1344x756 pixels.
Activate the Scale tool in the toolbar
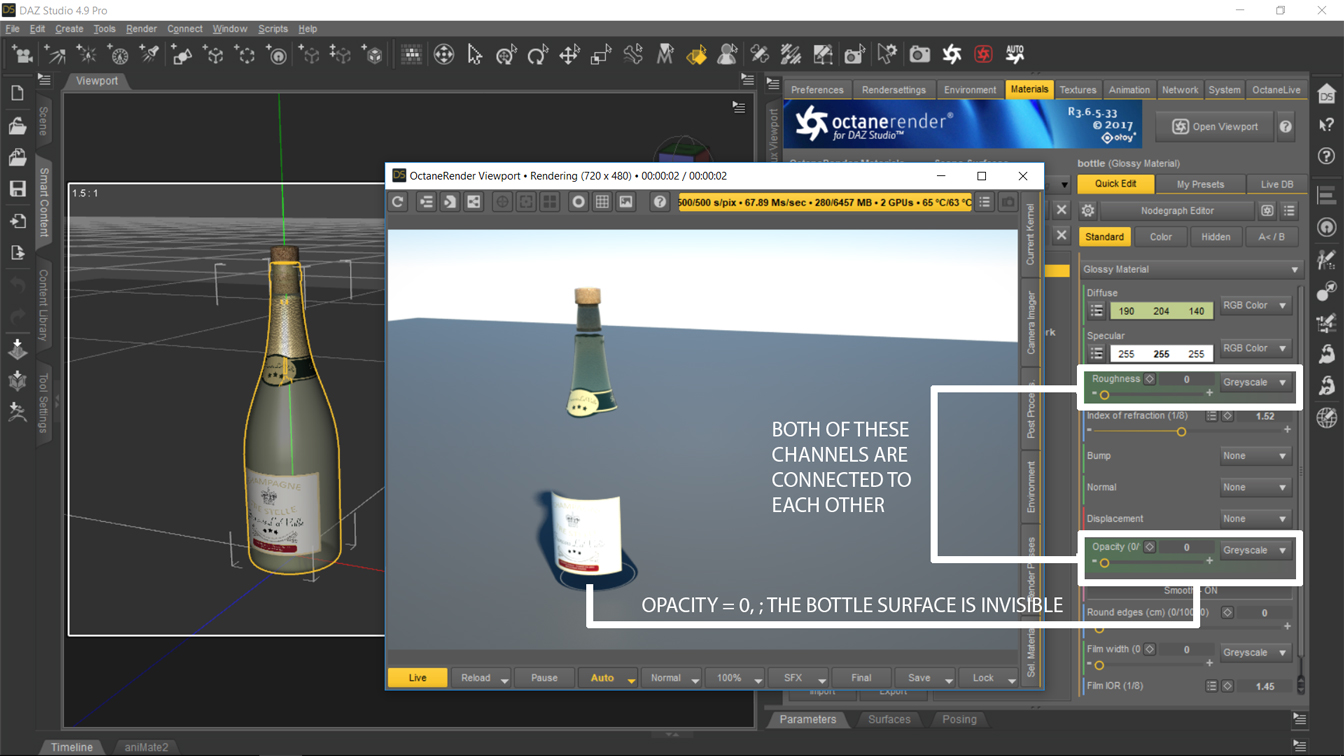click(601, 54)
